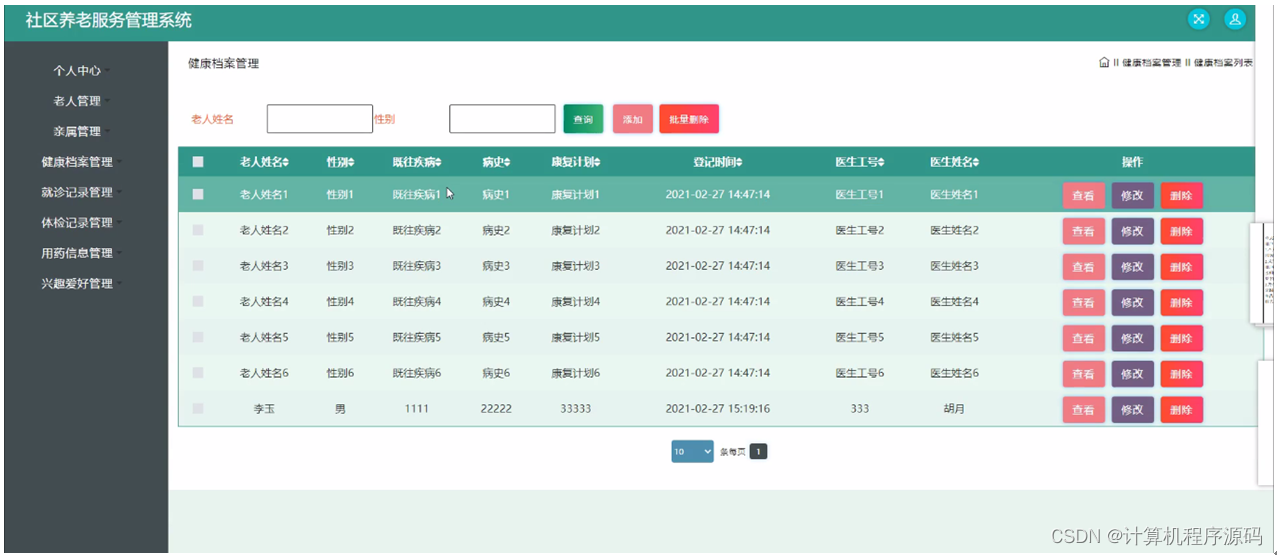
Task: Open the rows-per-page dropdown showing 10
Action: (692, 452)
